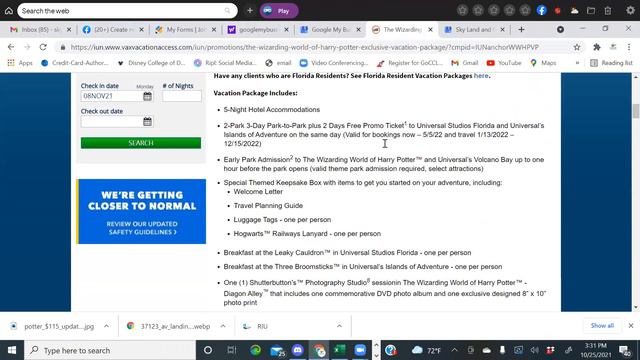Viewport: 640px width, 360px height.
Task: Click the # of Nights field
Action: (x=182, y=96)
